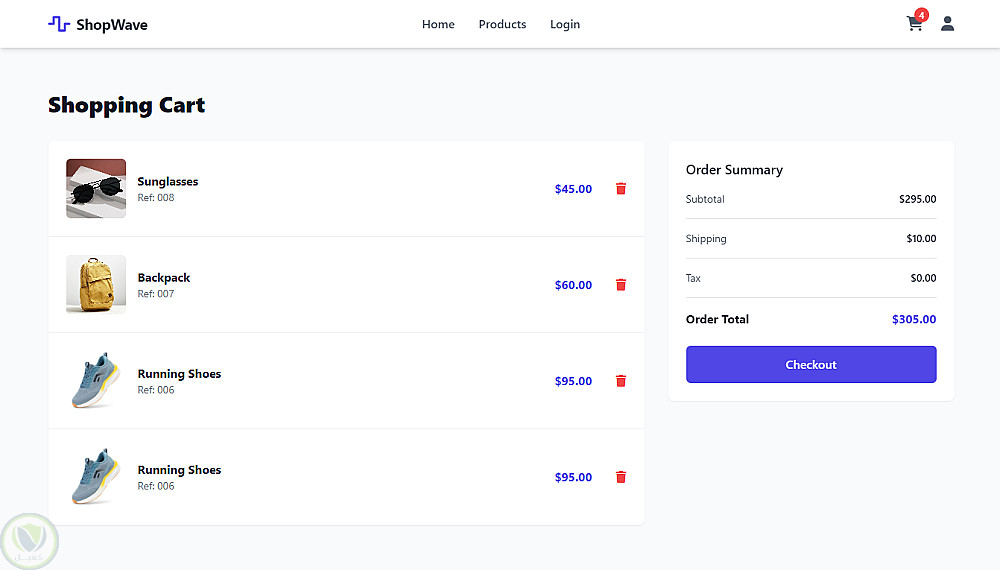Image resolution: width=1000 pixels, height=570 pixels.
Task: Click the ShopWave logo icon
Action: pyautogui.click(x=59, y=24)
